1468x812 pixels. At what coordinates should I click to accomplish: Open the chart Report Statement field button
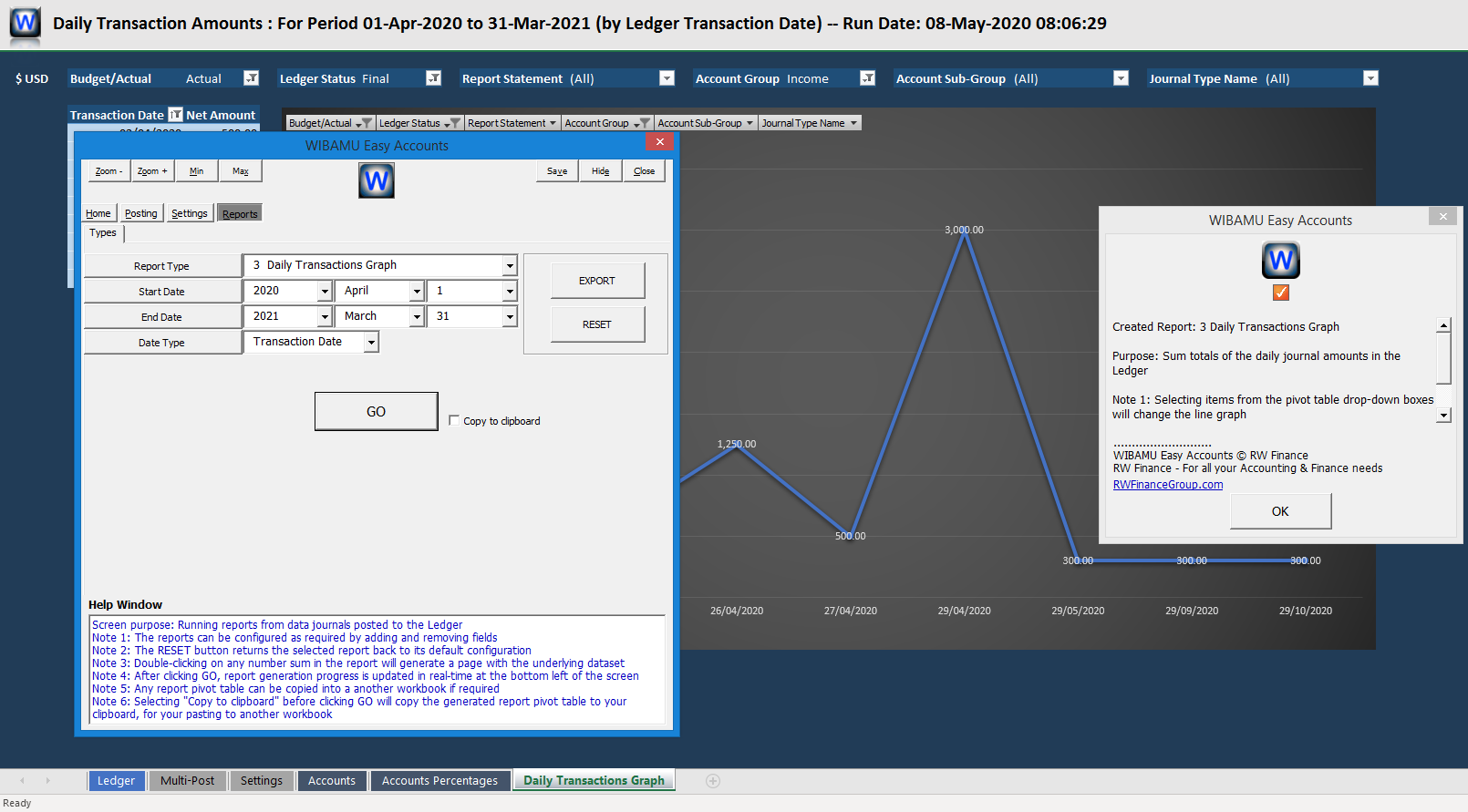click(x=512, y=123)
